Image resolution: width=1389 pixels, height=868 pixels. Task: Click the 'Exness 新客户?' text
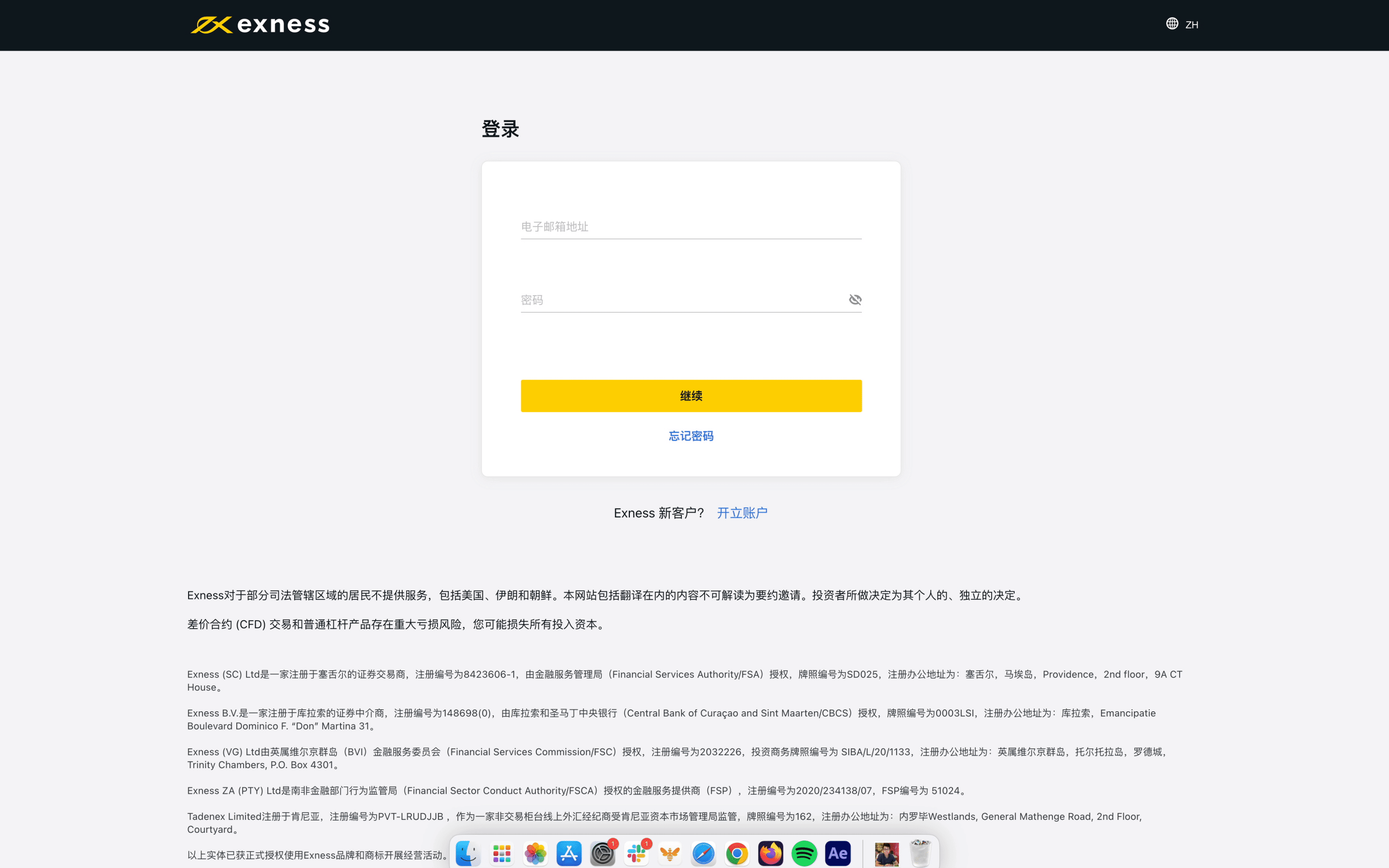pyautogui.click(x=659, y=513)
